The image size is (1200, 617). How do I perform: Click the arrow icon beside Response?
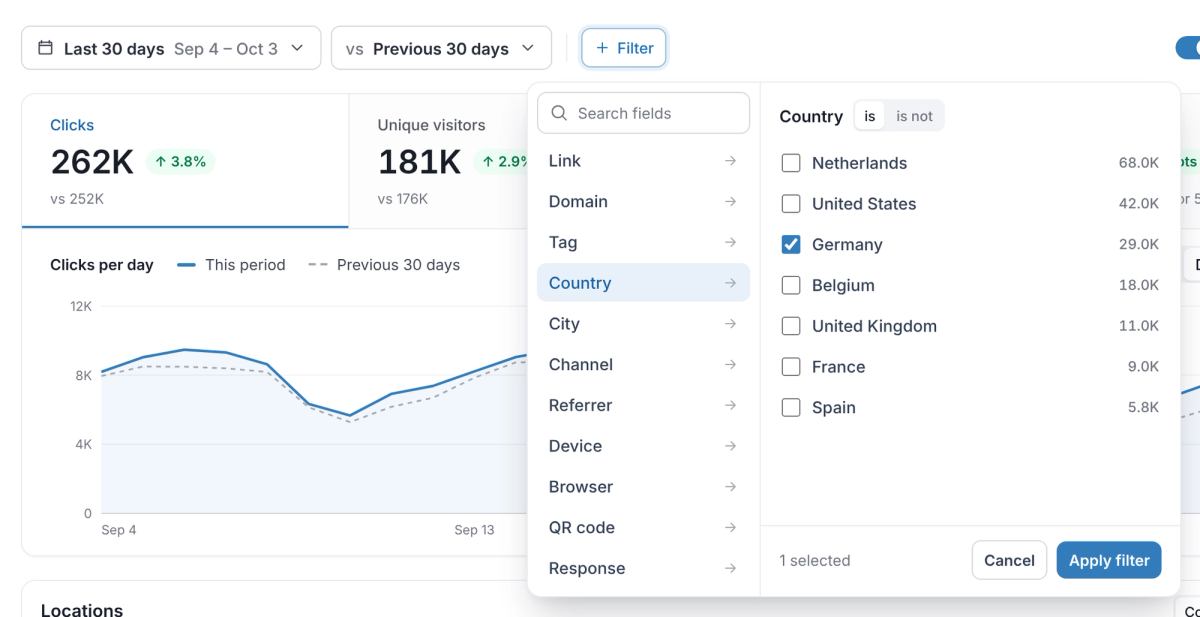click(x=731, y=568)
